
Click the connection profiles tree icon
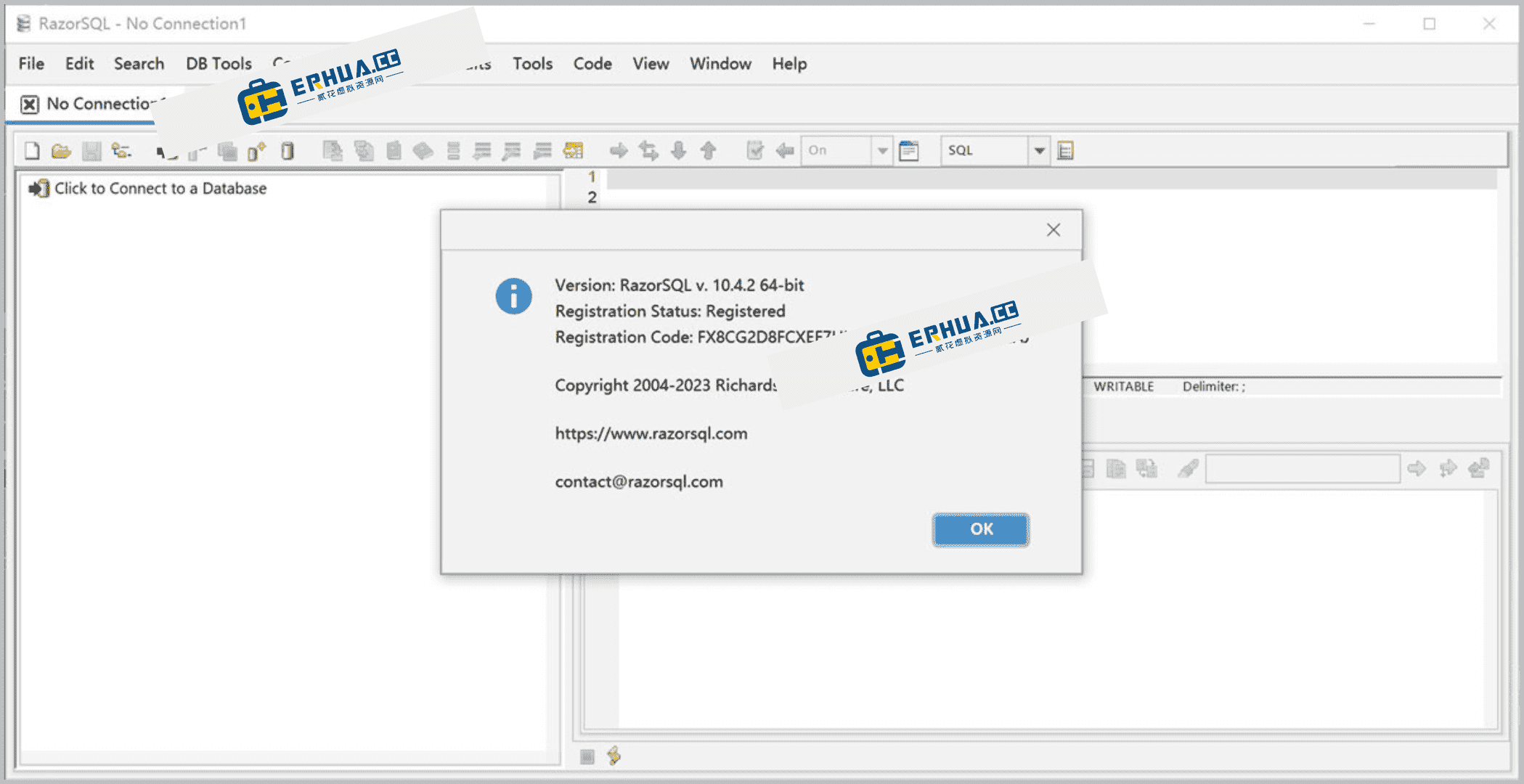[x=121, y=151]
